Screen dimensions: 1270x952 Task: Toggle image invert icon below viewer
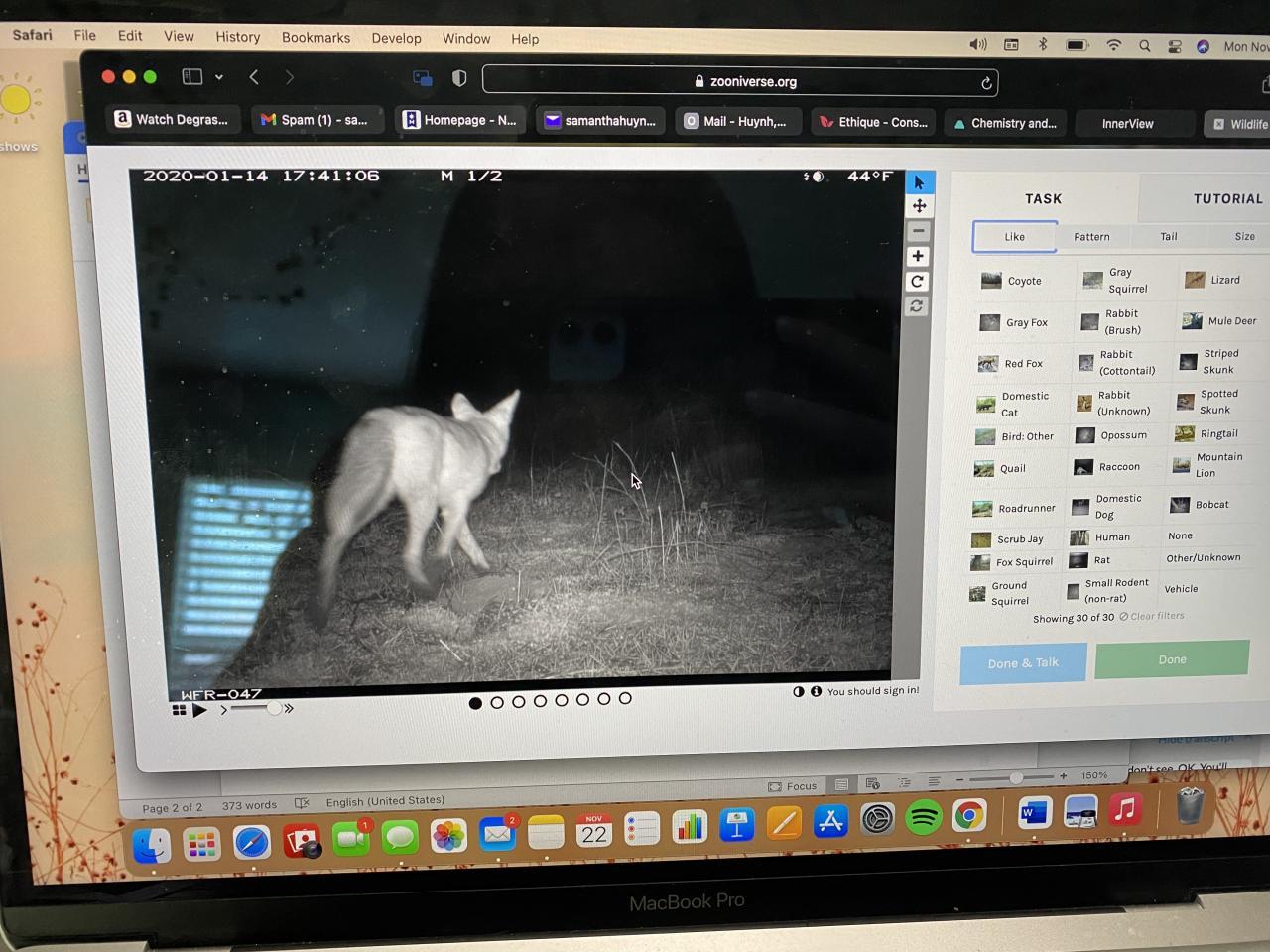click(799, 691)
